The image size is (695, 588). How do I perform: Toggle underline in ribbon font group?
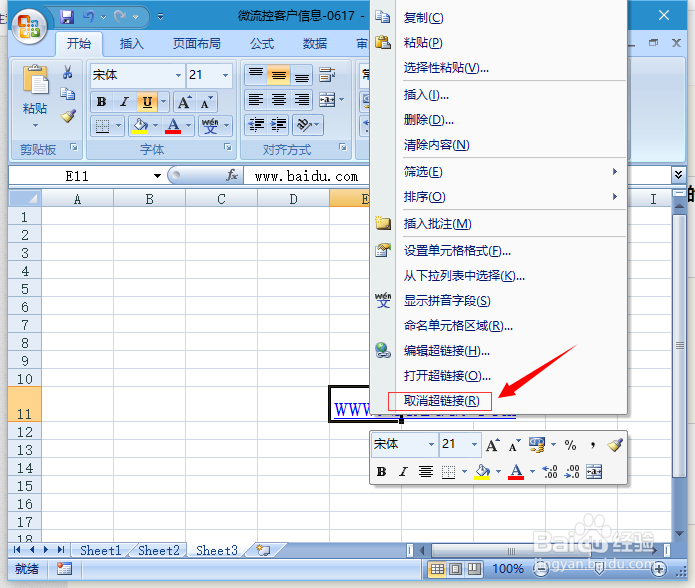(147, 102)
